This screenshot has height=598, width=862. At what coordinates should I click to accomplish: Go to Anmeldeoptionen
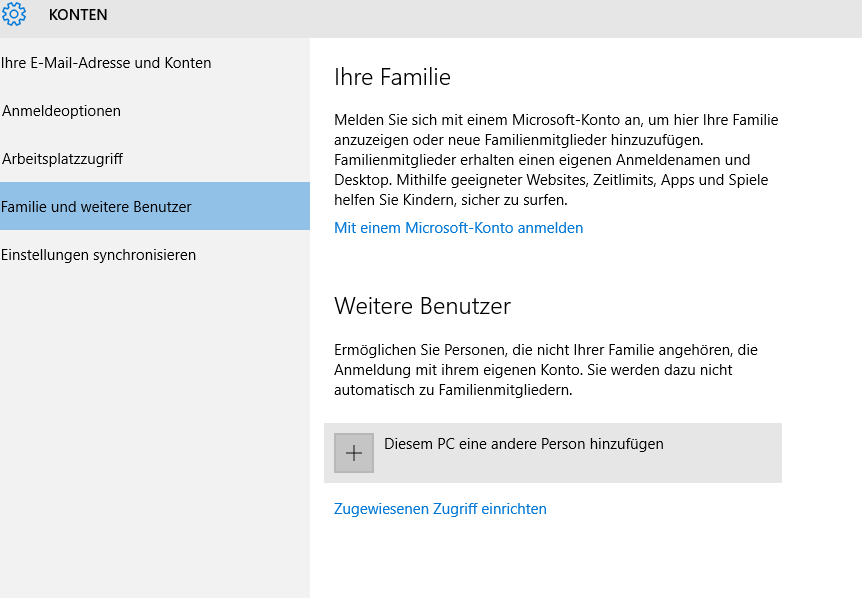[x=62, y=111]
